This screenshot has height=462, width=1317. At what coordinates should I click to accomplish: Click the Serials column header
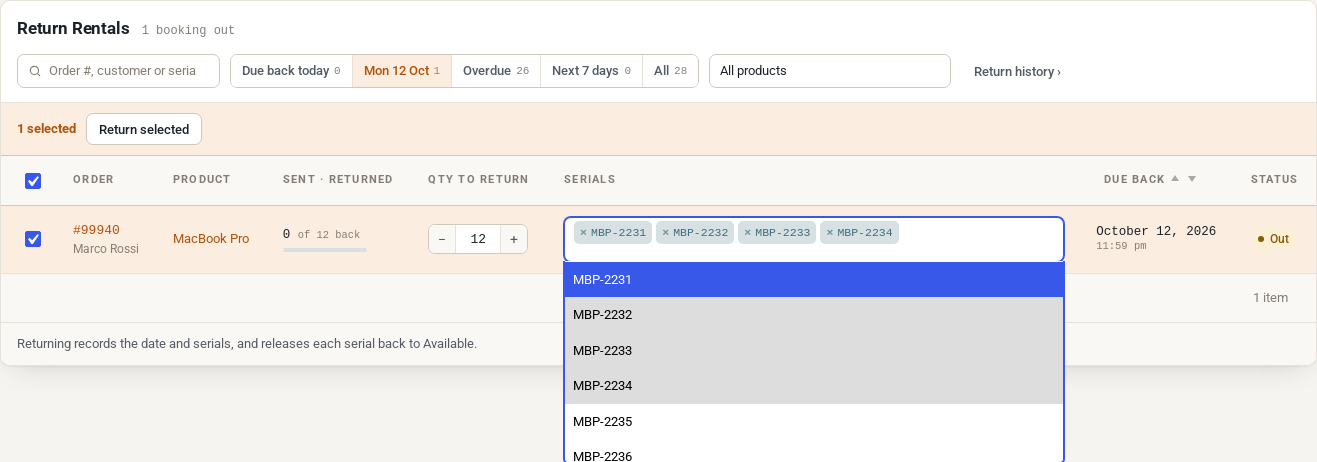pyautogui.click(x=590, y=179)
